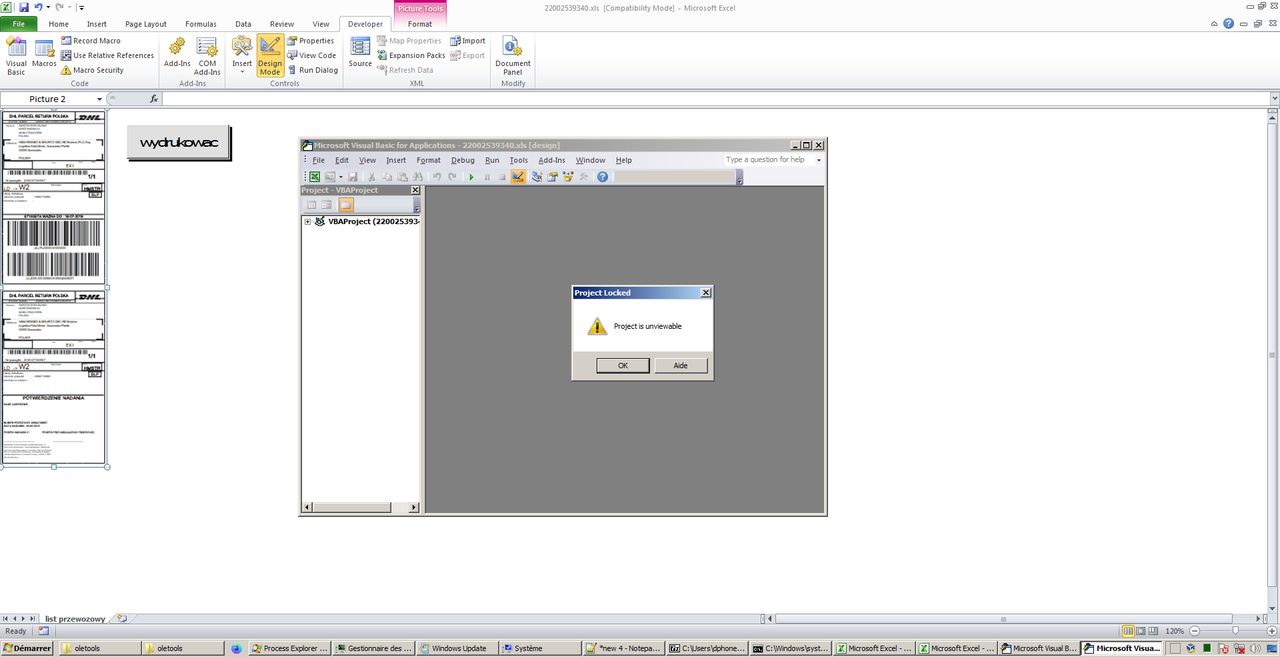
Task: Adjust the zoom slider
Action: [1236, 631]
